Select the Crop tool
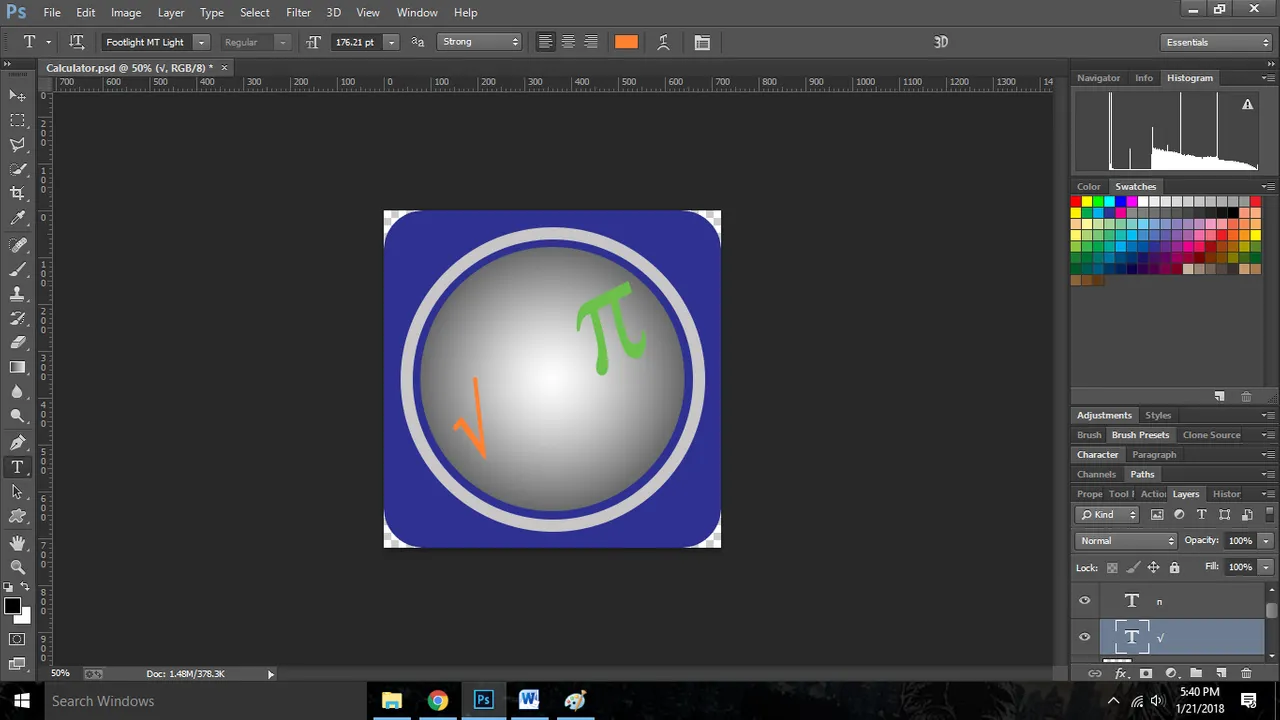1280x720 pixels. click(17, 193)
